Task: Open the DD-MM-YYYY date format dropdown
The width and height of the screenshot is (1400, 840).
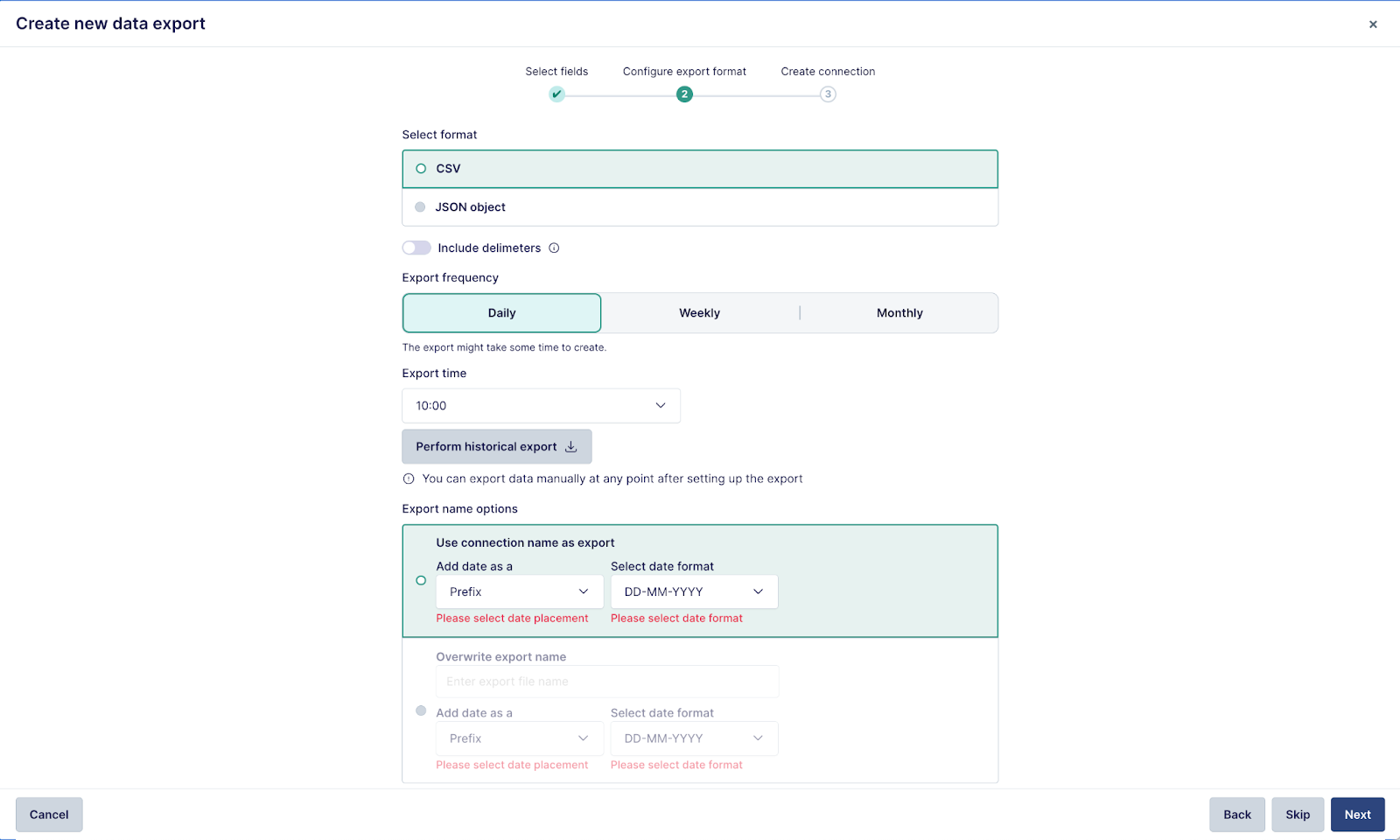Action: tap(693, 592)
